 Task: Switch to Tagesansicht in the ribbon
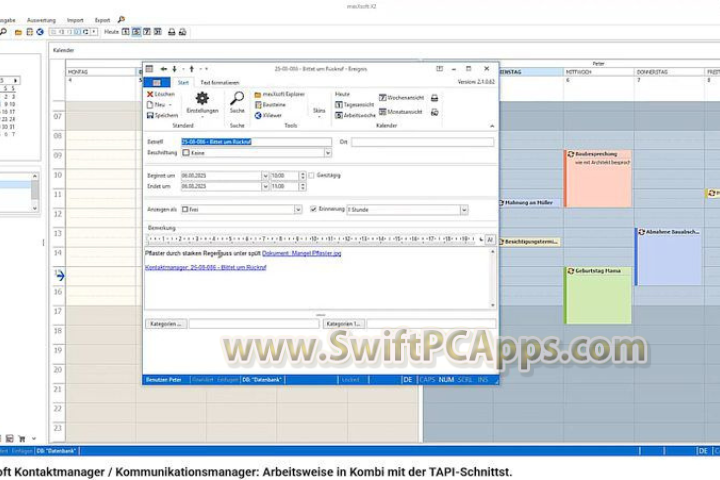354,105
